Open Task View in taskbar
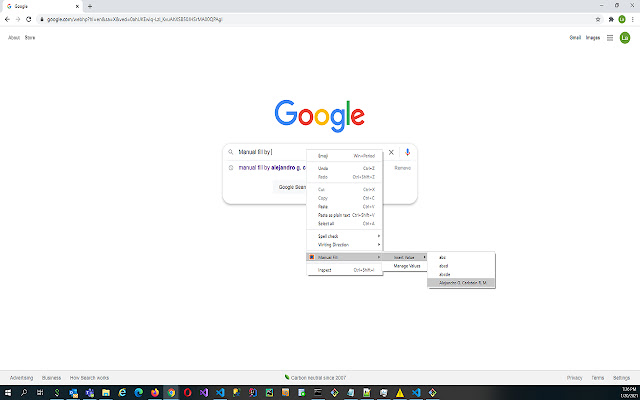The image size is (640, 400). tap(40, 393)
